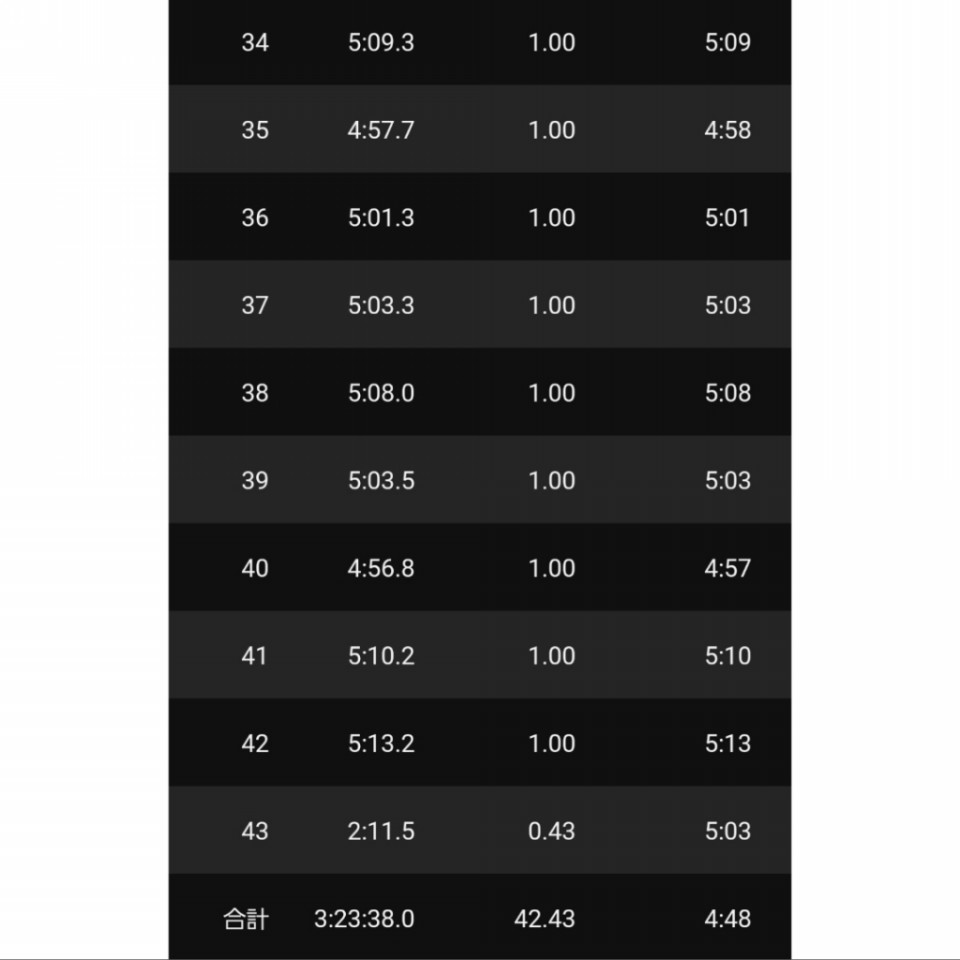Select lap 39 time 5:03.5
The width and height of the screenshot is (960, 960).
point(381,481)
